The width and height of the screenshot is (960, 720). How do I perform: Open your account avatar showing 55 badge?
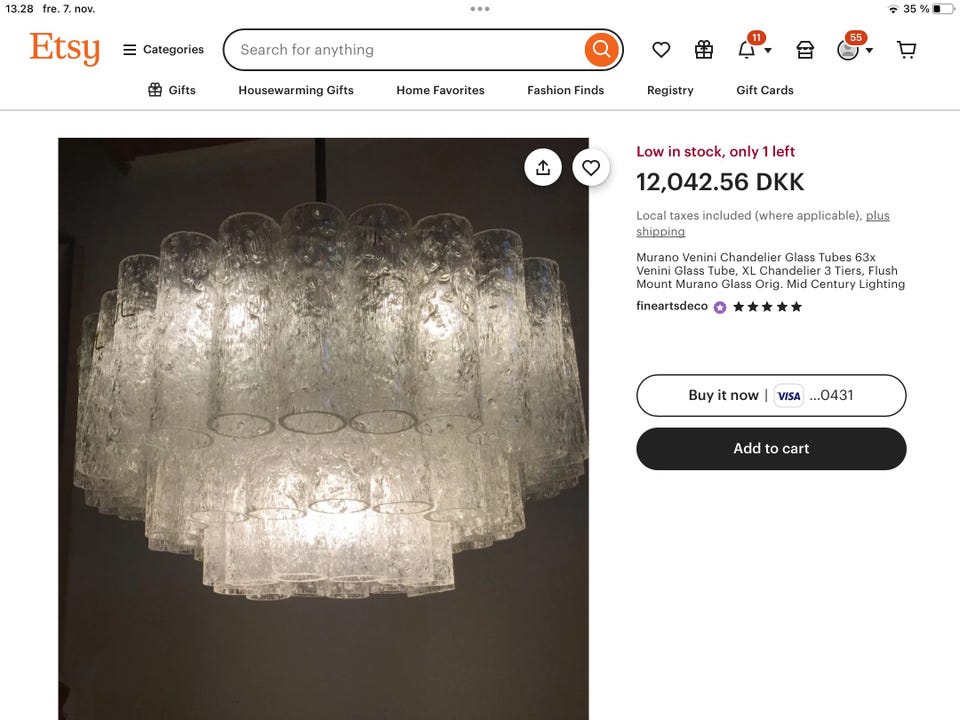click(849, 49)
